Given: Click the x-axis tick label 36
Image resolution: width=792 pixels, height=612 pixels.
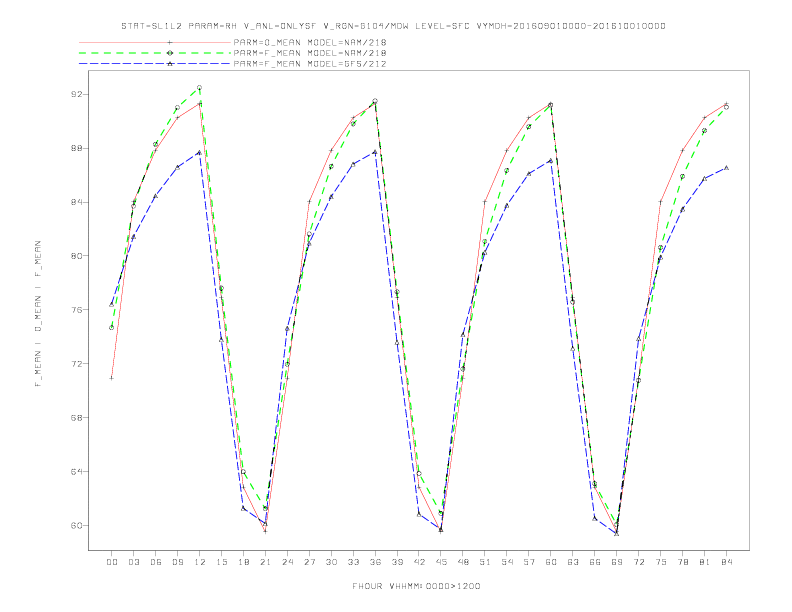Looking at the screenshot, I should [375, 562].
